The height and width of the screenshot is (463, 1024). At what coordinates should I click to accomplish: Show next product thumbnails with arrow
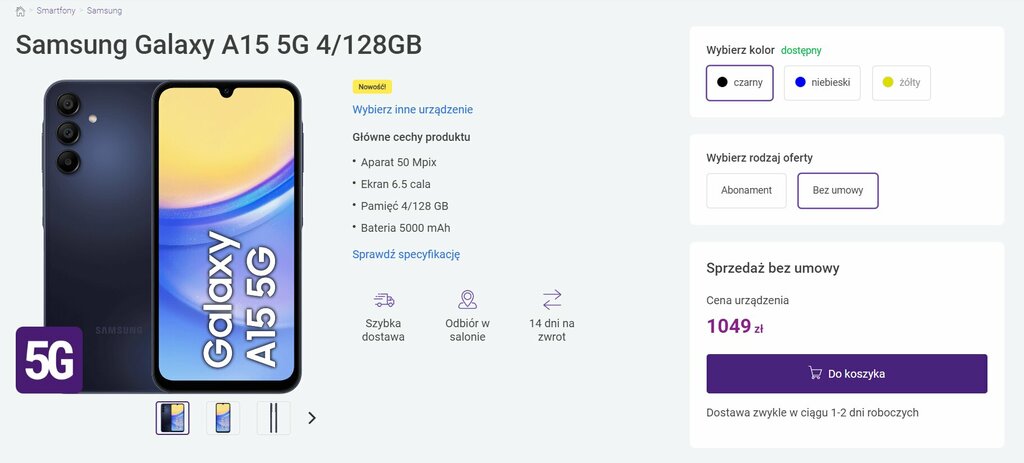tap(312, 418)
